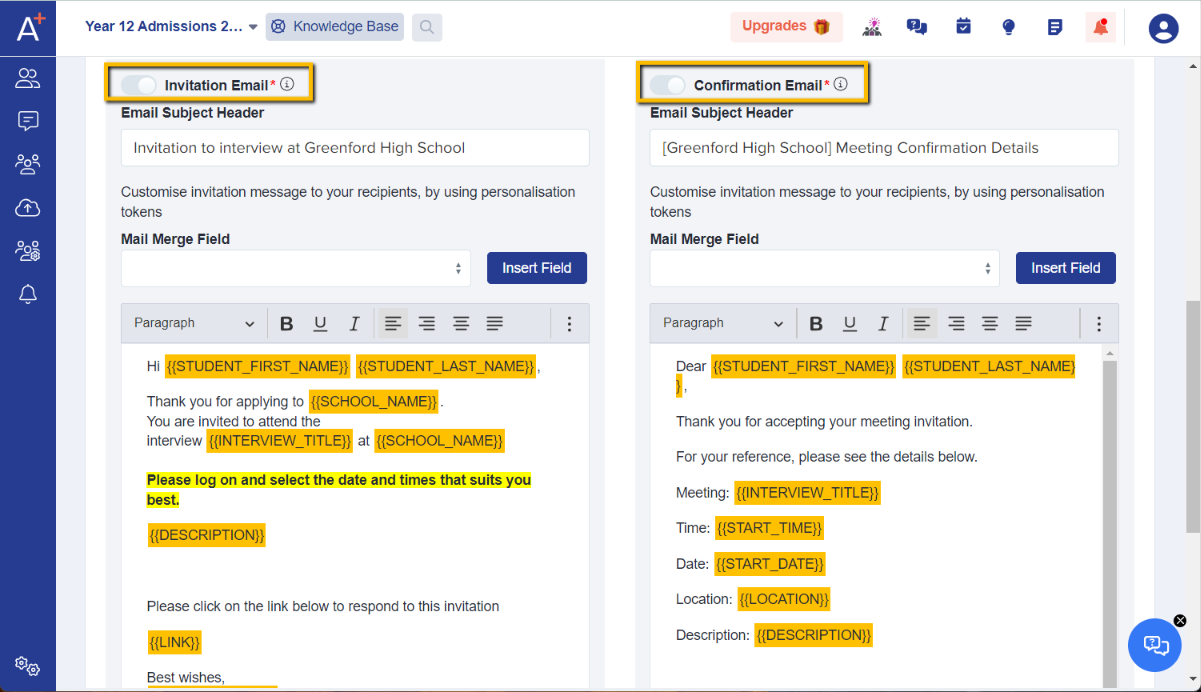Screen dimensions: 1201x692
Task: Toggle underline in Invitation Email editor
Action: point(320,324)
